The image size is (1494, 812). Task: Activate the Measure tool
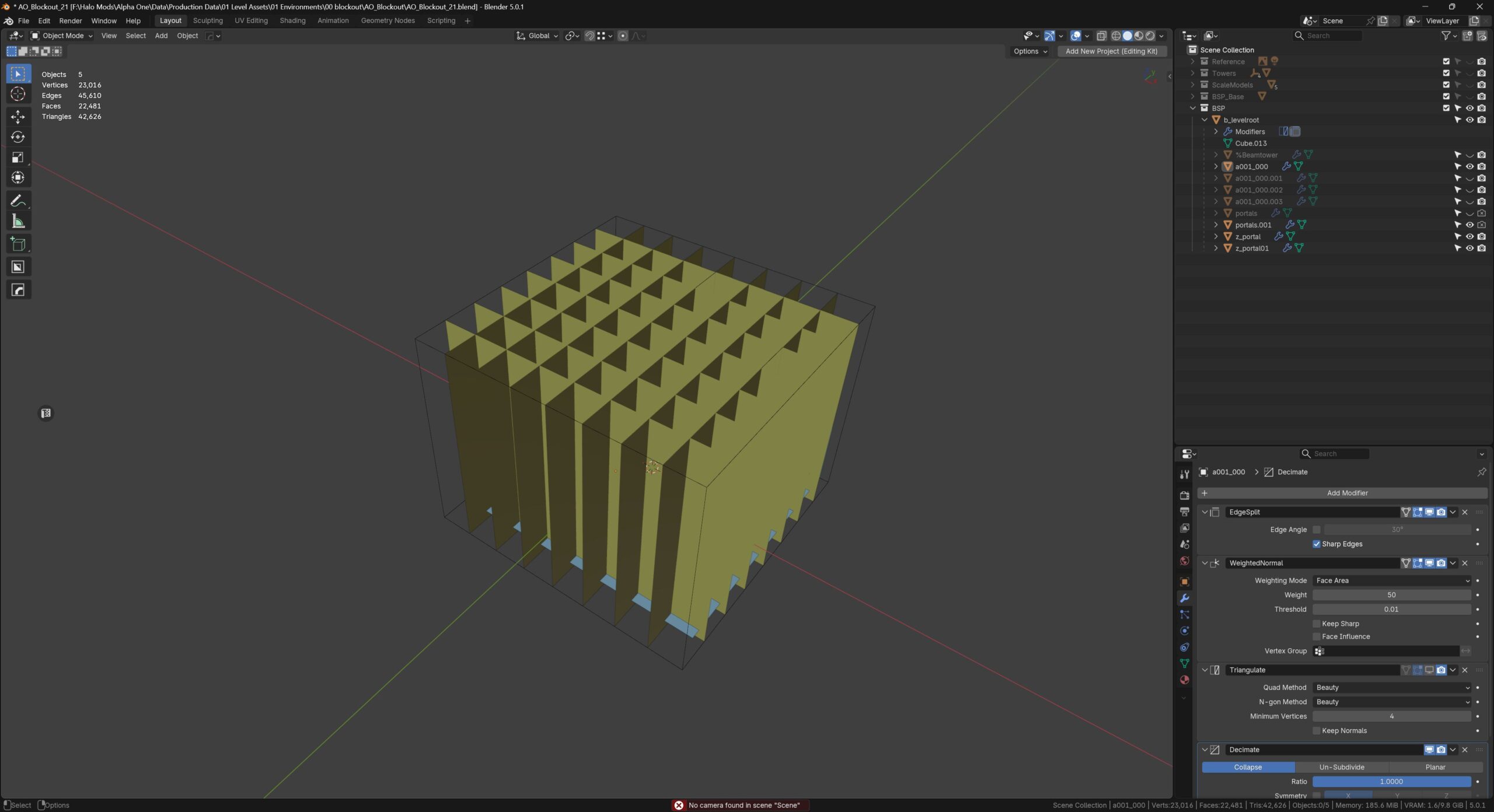click(18, 221)
